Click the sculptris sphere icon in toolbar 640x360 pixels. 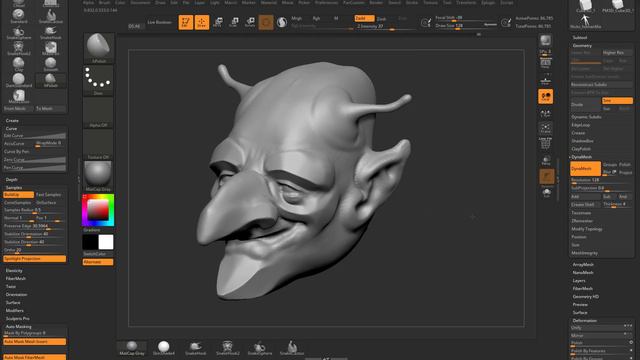pyautogui.click(x=282, y=22)
